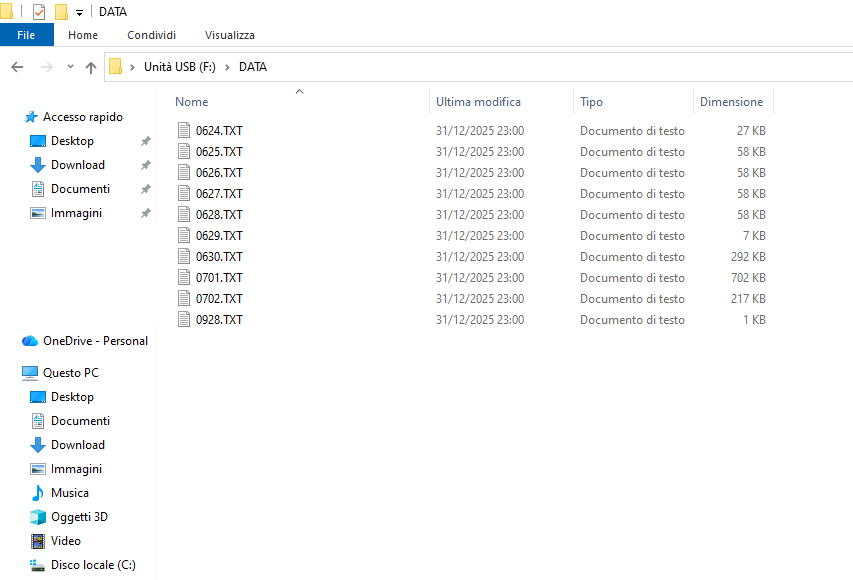Open OneDrive - Personal in navigation pane
This screenshot has height=580, width=853.
pyautogui.click(x=95, y=341)
